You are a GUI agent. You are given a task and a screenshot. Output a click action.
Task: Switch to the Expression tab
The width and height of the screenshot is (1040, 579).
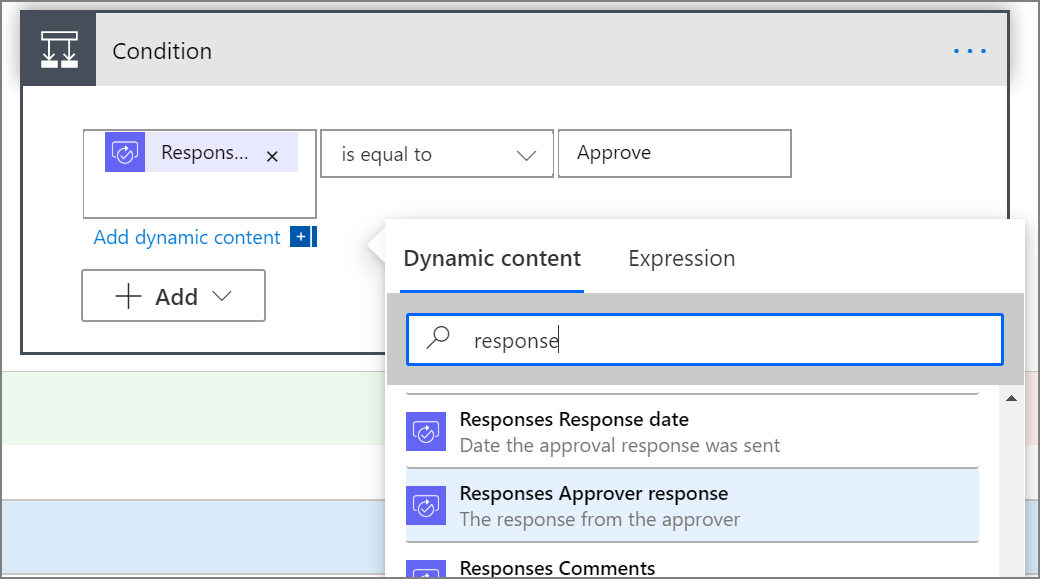point(681,258)
